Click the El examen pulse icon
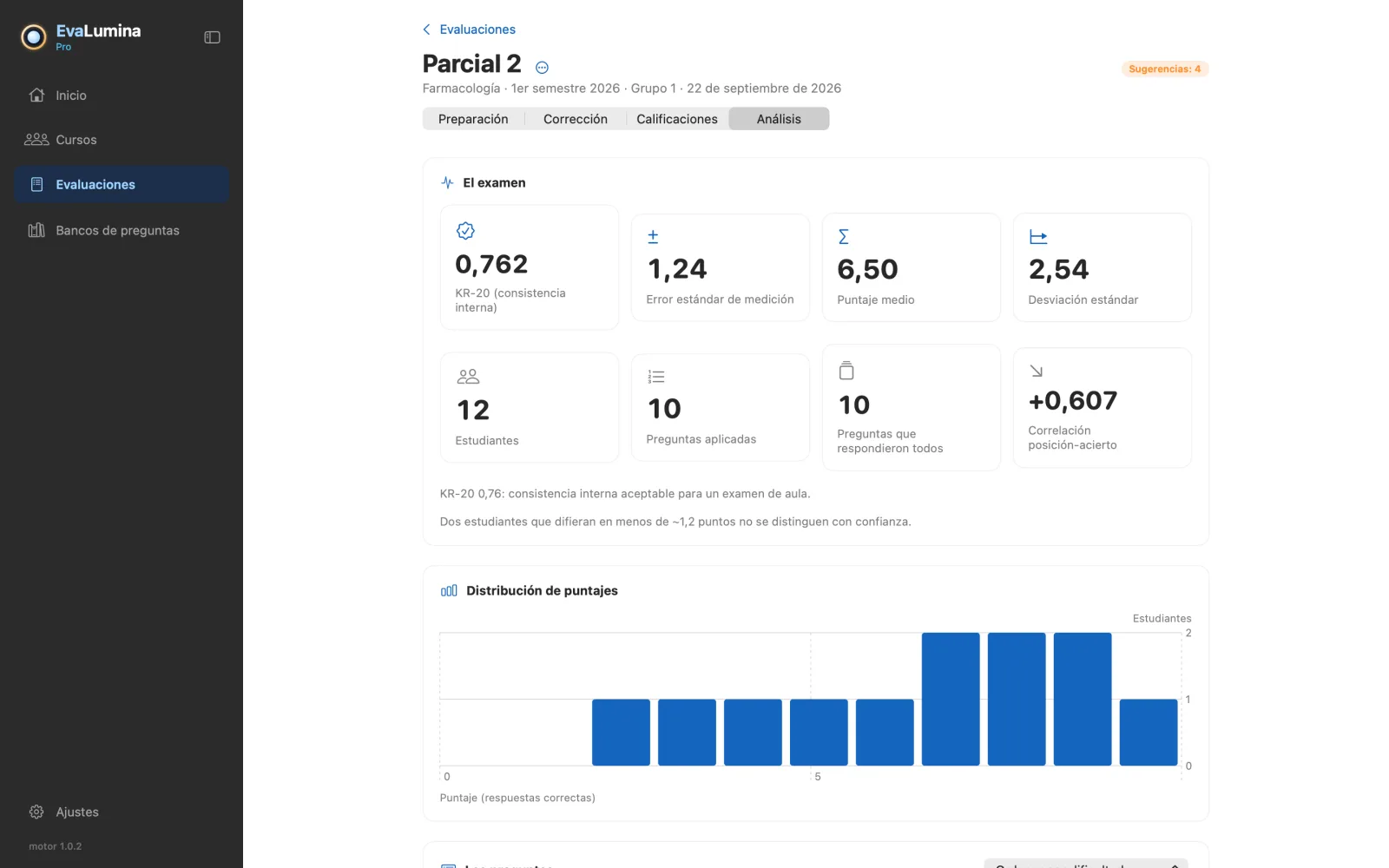The width and height of the screenshot is (1389, 868). [x=447, y=182]
